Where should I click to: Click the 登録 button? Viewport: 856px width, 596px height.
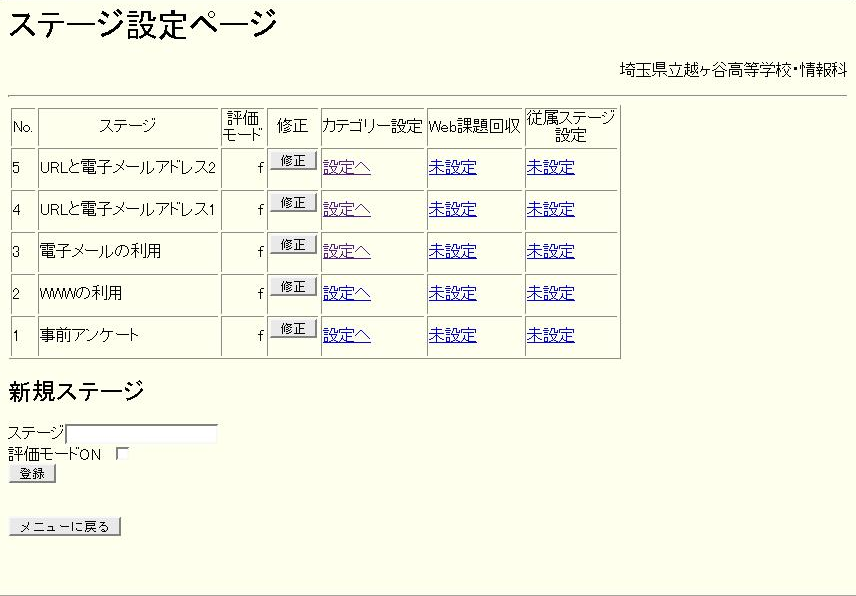click(x=32, y=474)
